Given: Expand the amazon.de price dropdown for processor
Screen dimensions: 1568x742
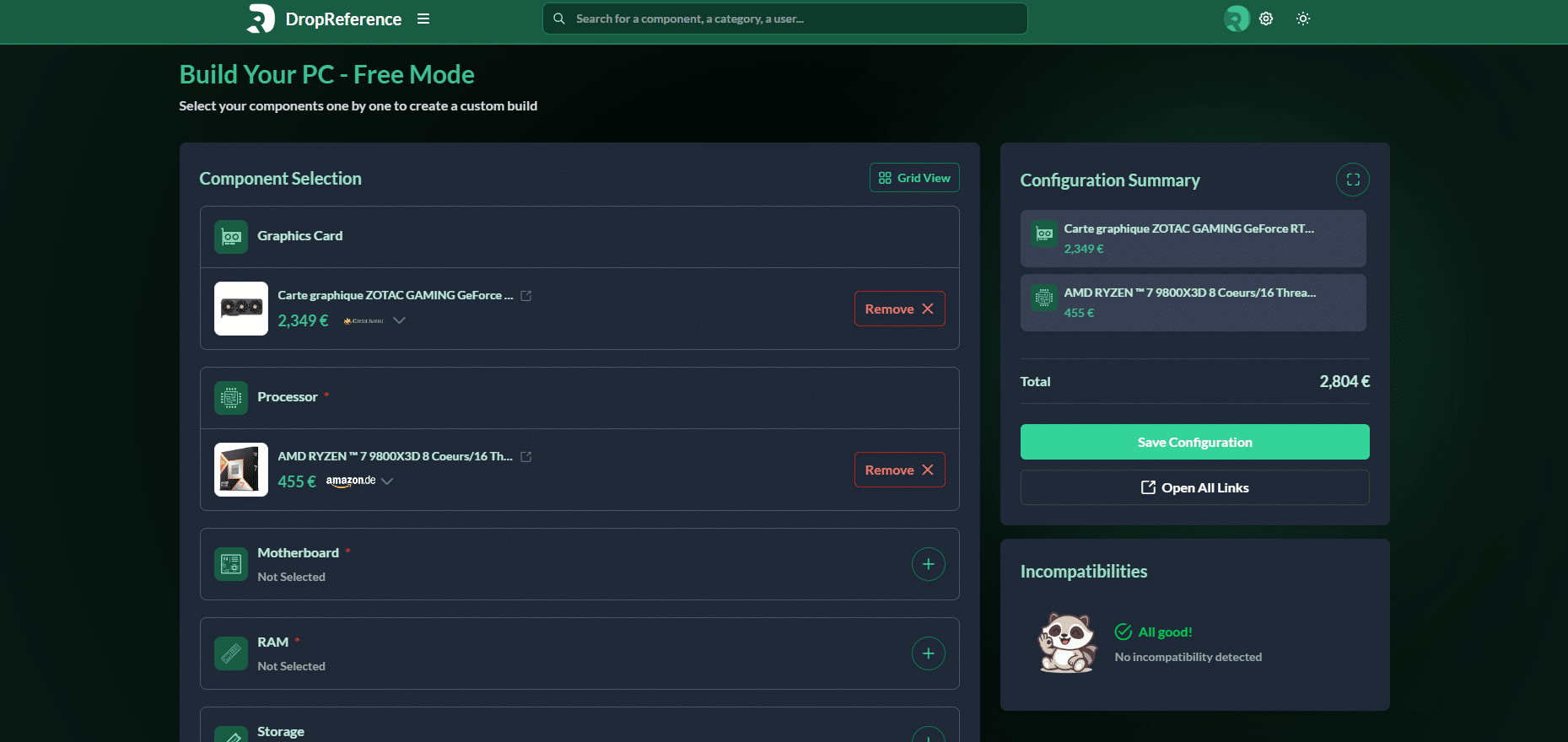Looking at the screenshot, I should pyautogui.click(x=387, y=481).
